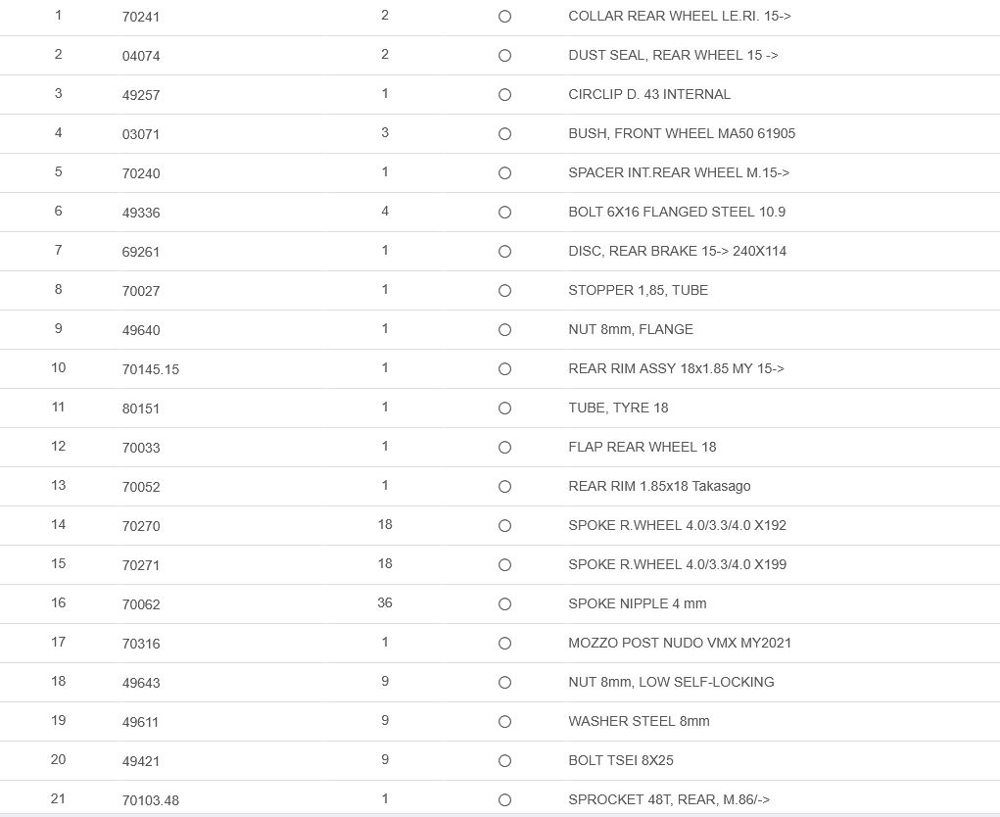This screenshot has height=817, width=1000.
Task: Click part number 70240
Action: (x=141, y=173)
